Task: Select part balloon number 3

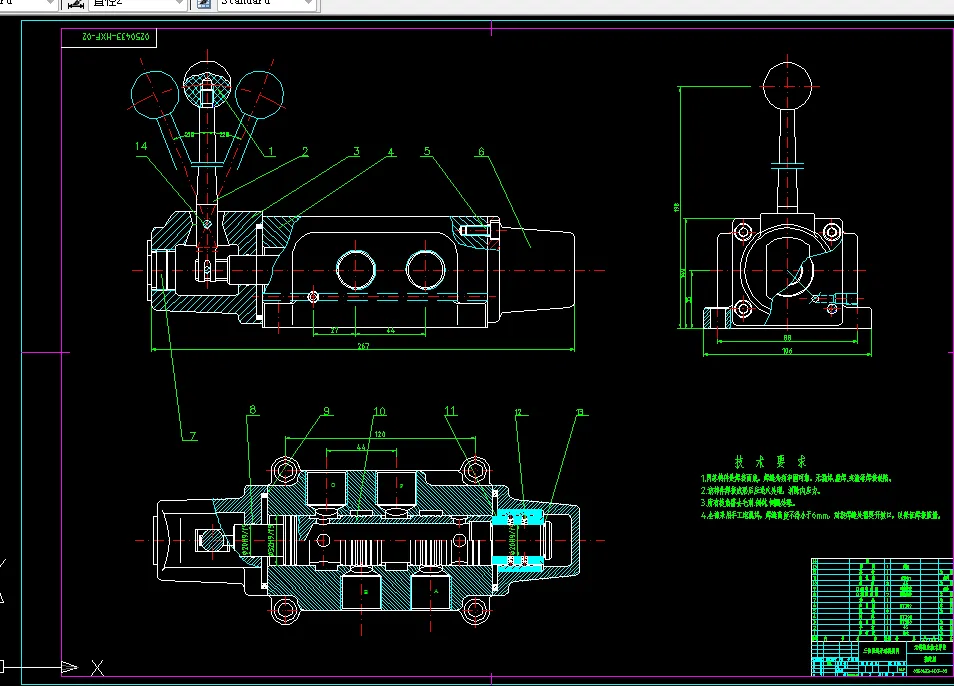Action: tap(356, 151)
